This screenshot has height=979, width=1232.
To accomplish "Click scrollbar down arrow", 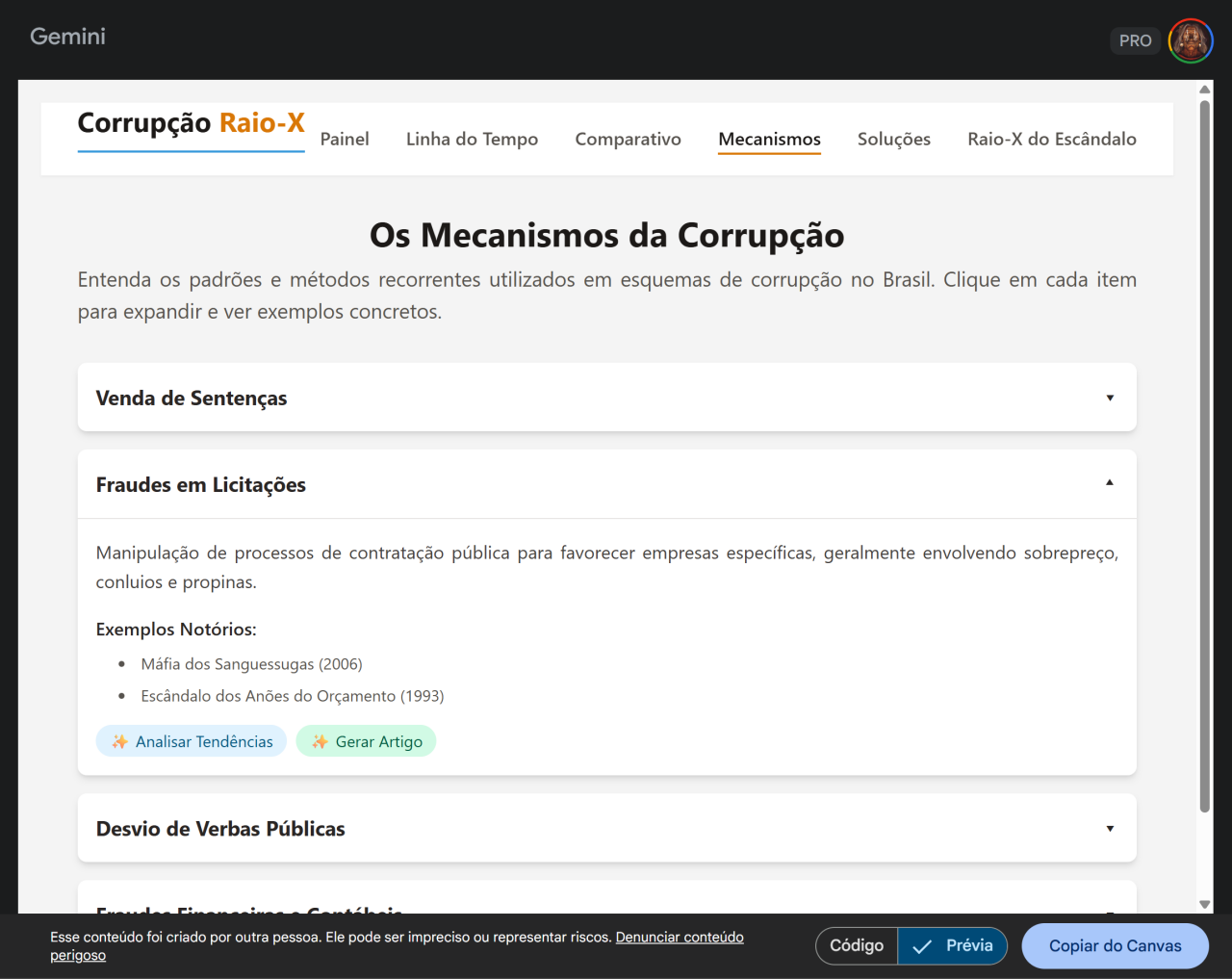I will (1204, 904).
